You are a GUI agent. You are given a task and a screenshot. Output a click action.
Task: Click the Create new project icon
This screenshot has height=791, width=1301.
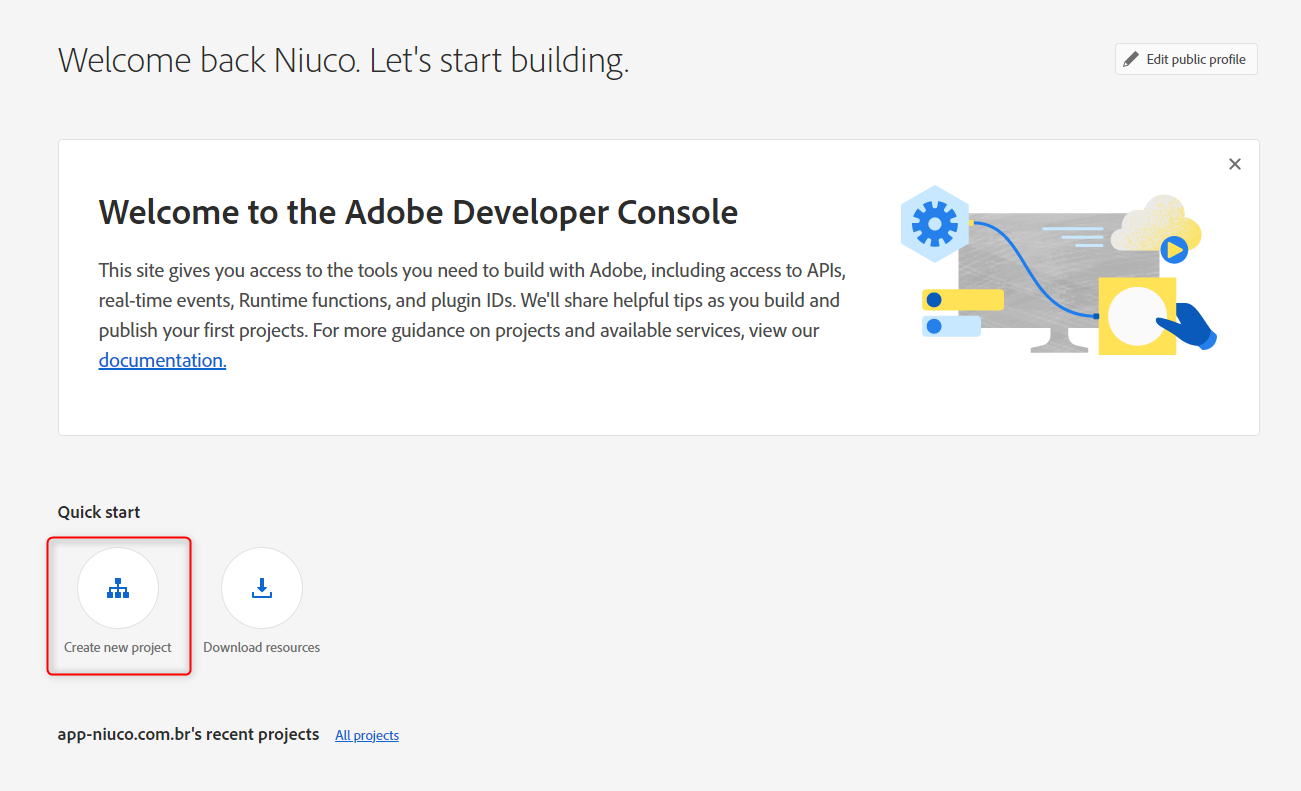pyautogui.click(x=118, y=588)
